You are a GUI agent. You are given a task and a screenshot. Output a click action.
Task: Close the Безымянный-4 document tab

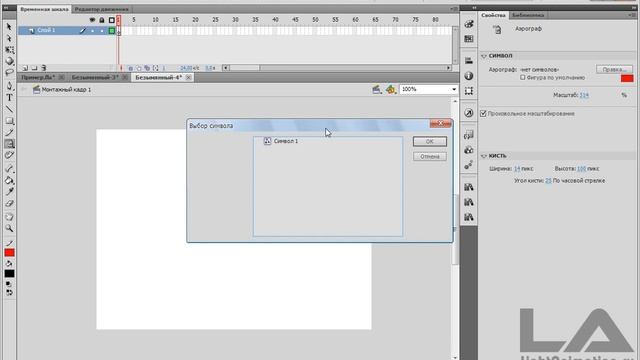coord(188,77)
